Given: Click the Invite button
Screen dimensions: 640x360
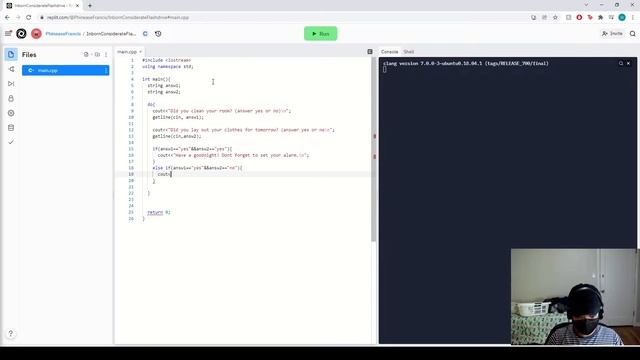Looking at the screenshot, I should click(x=612, y=33).
